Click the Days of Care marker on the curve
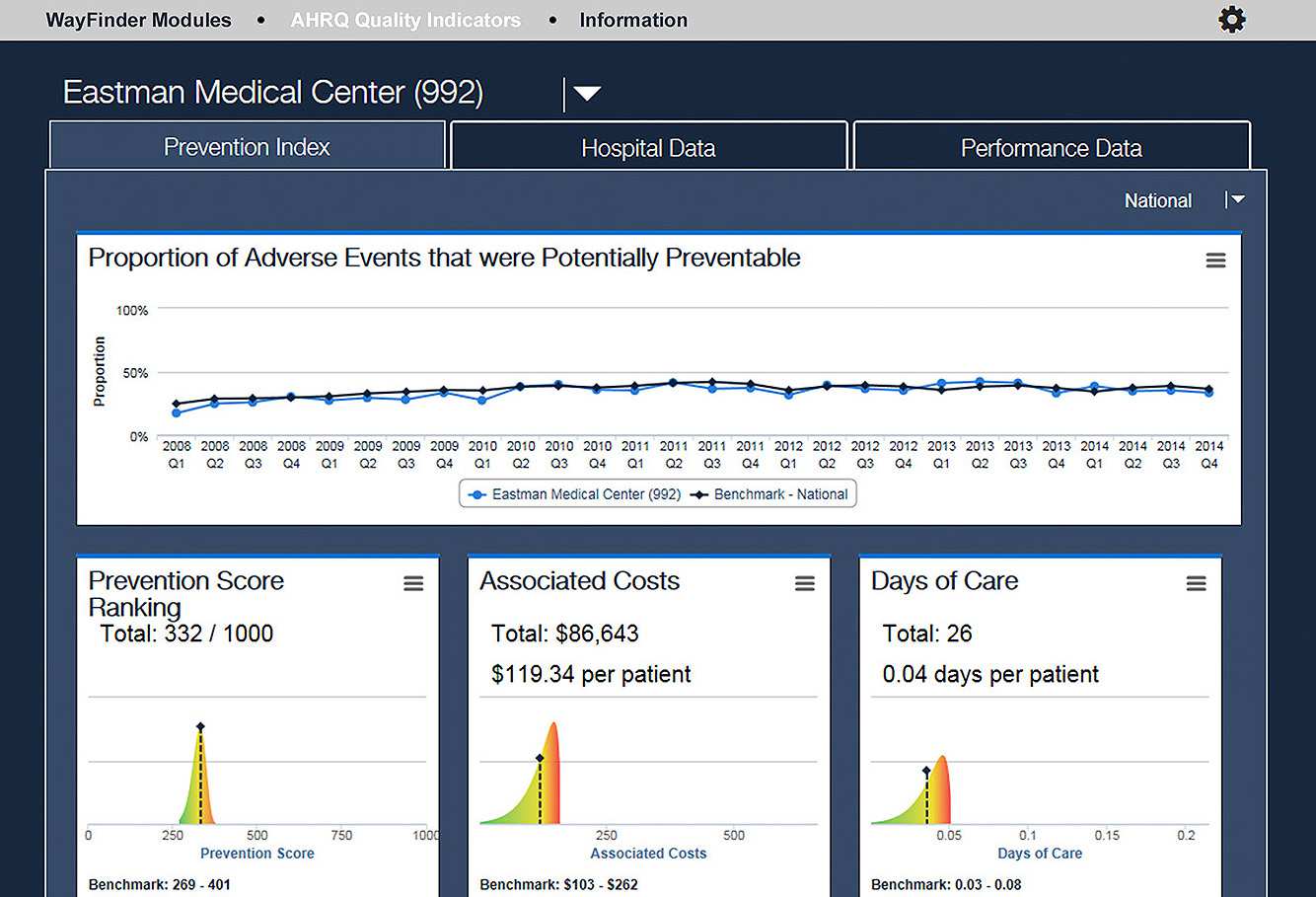The image size is (1316, 897). 926,771
